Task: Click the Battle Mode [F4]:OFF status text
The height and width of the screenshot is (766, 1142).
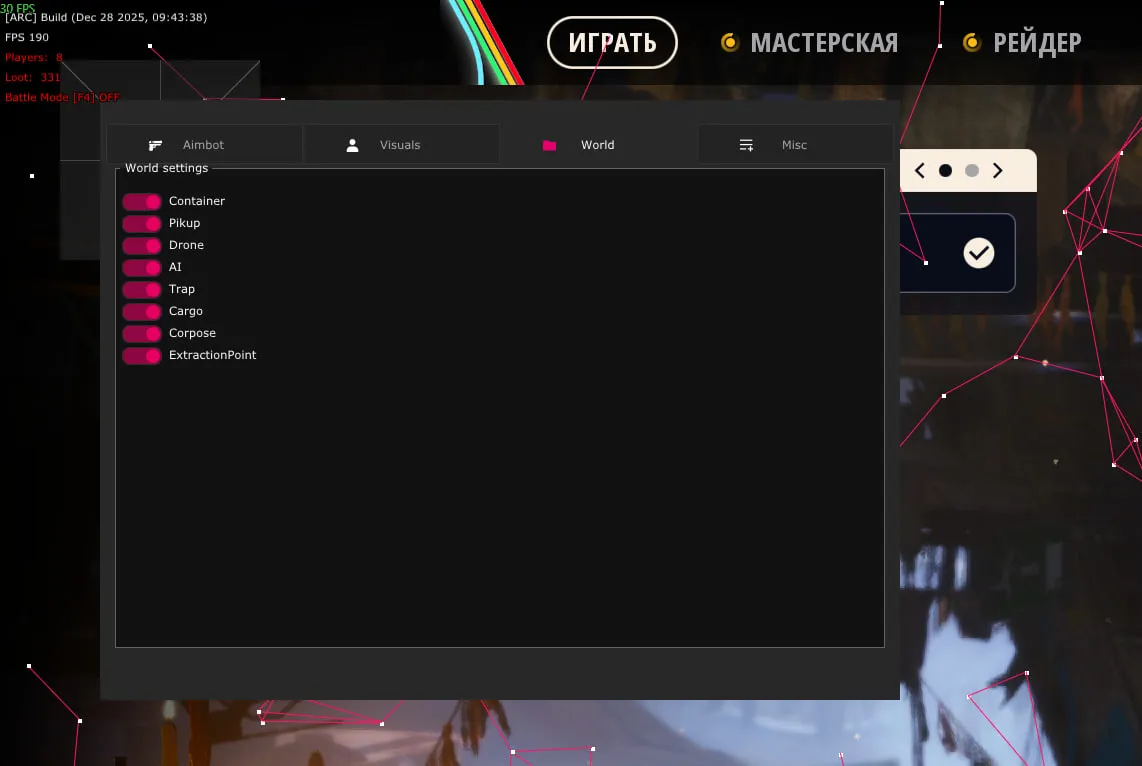Action: [x=60, y=96]
